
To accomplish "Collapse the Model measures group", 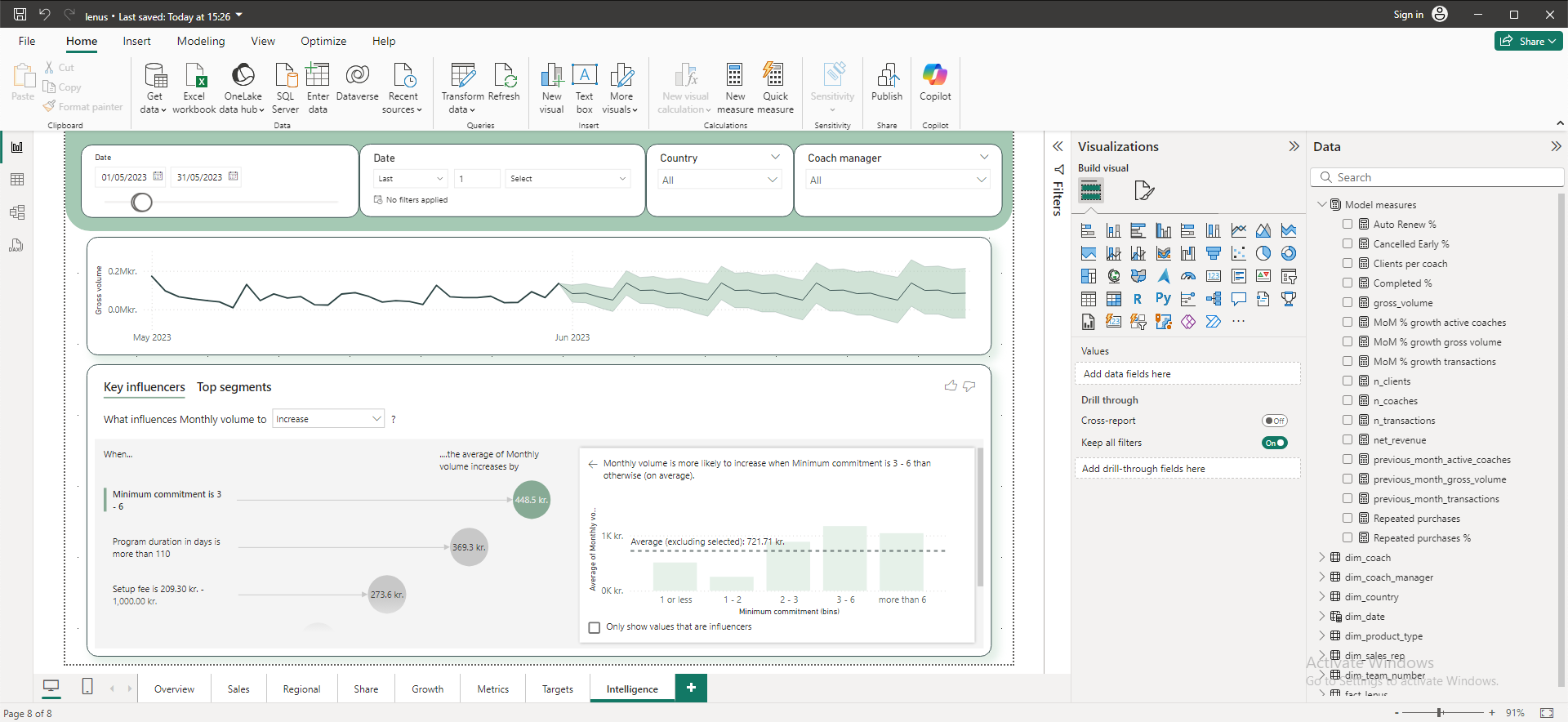I will coord(1322,204).
